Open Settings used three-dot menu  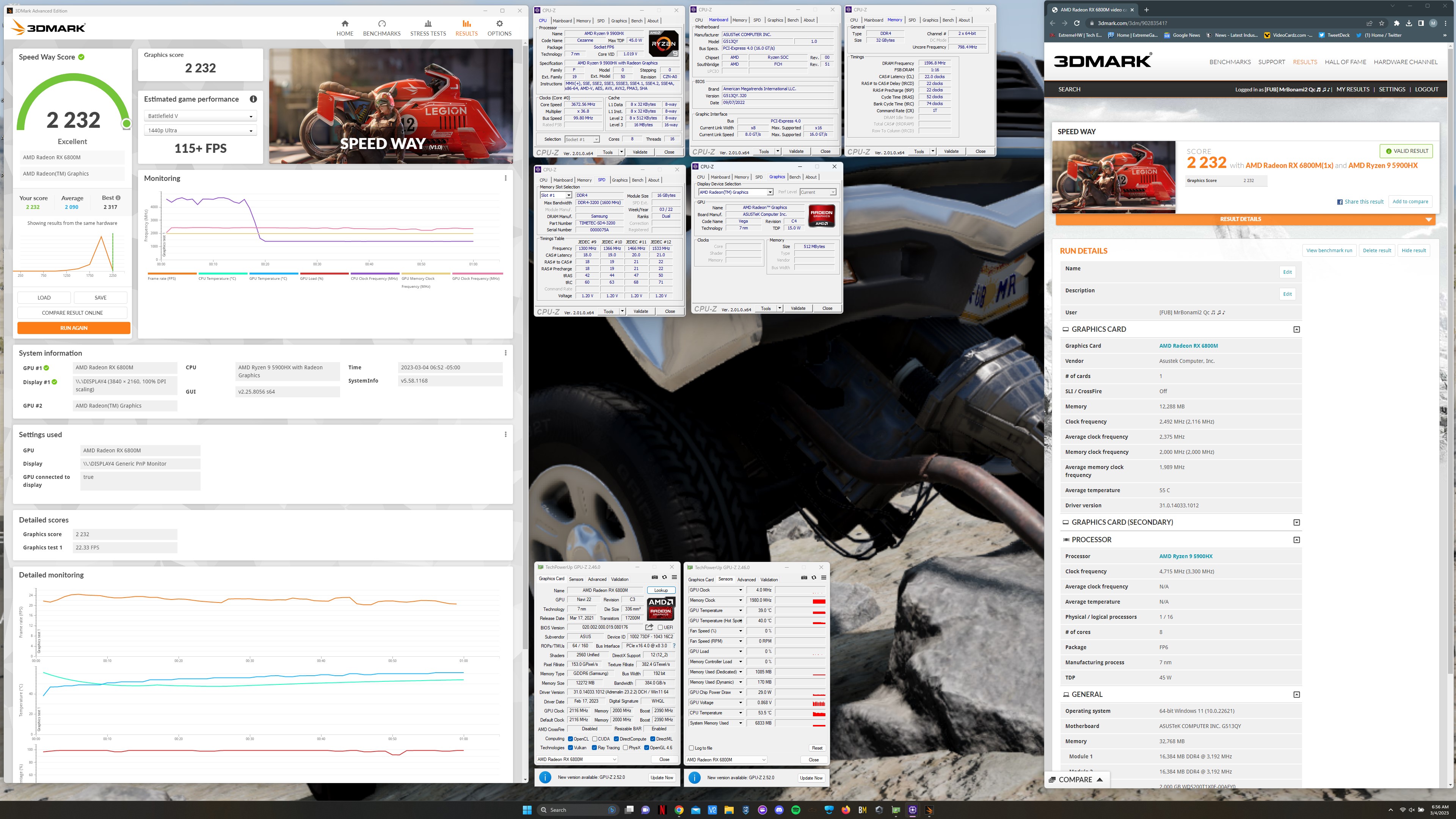tap(505, 434)
